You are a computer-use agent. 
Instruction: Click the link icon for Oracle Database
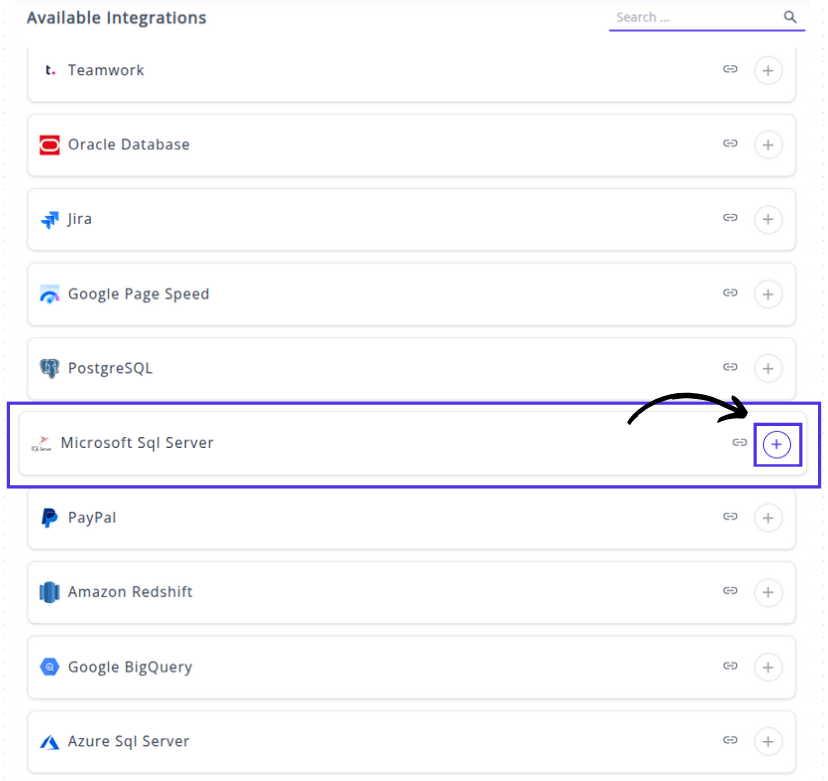click(731, 144)
